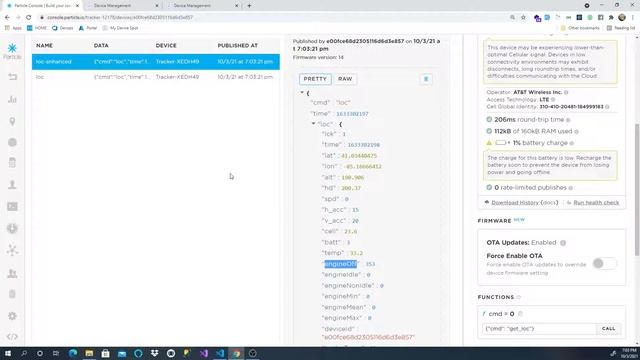Open the code brackets icon in sidebar

[12, 337]
